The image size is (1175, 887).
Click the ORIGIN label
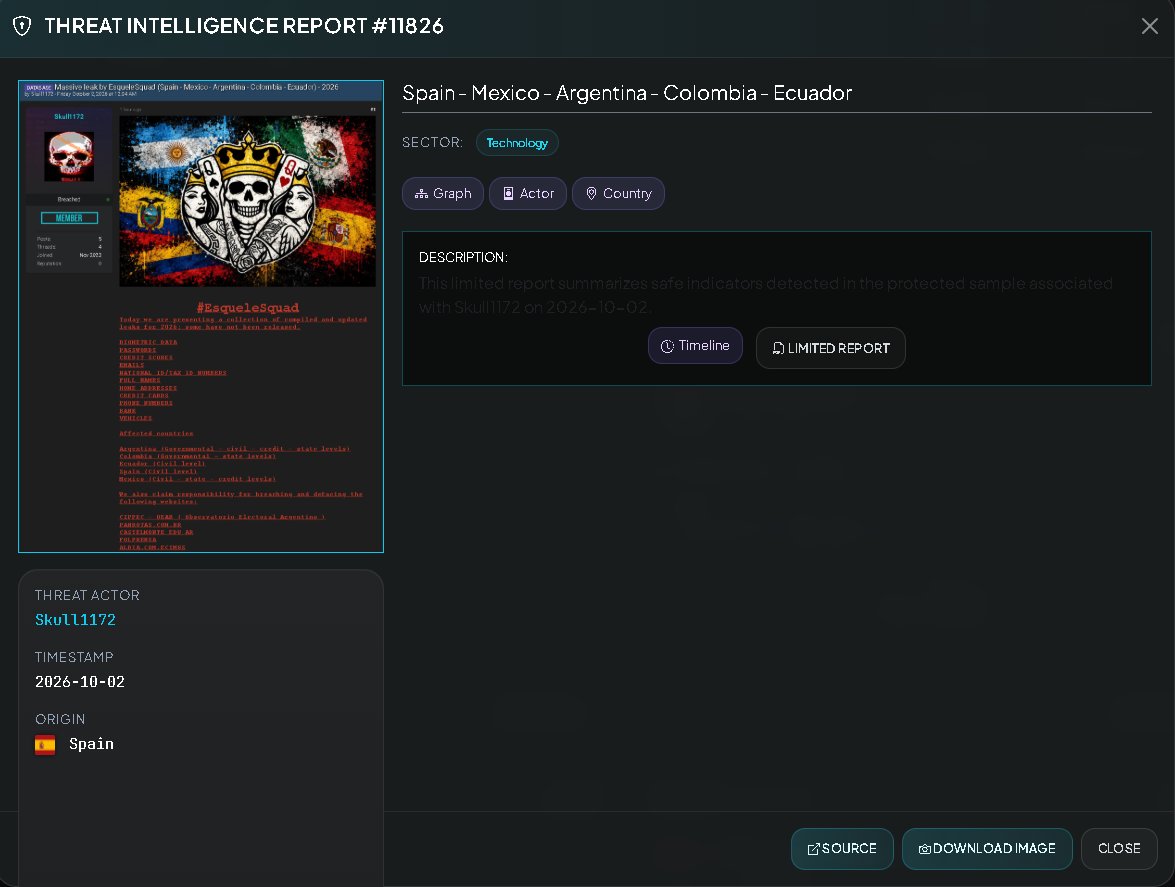pyautogui.click(x=60, y=719)
